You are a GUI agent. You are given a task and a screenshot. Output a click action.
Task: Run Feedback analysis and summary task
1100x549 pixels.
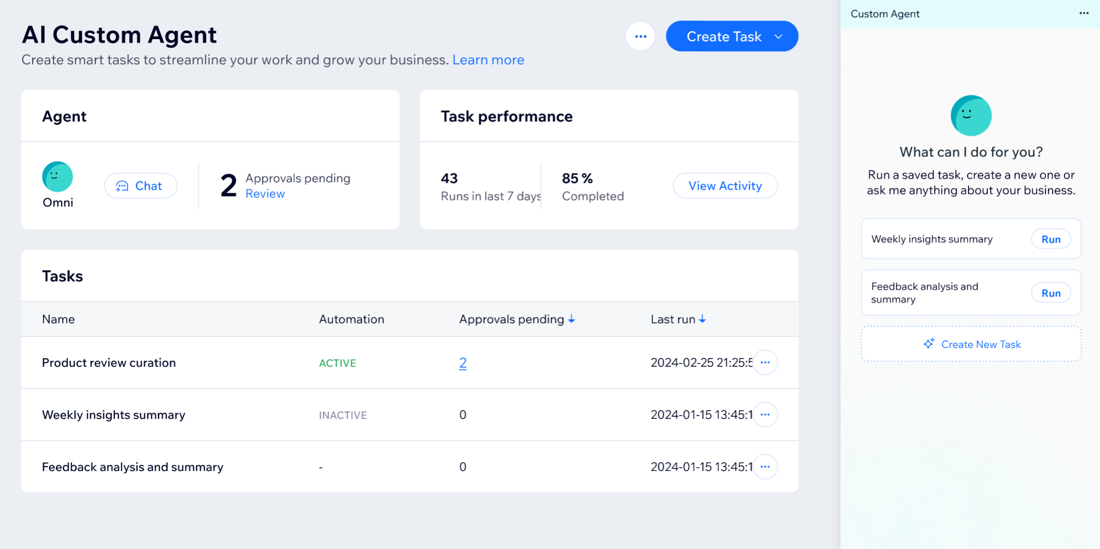coord(1050,293)
